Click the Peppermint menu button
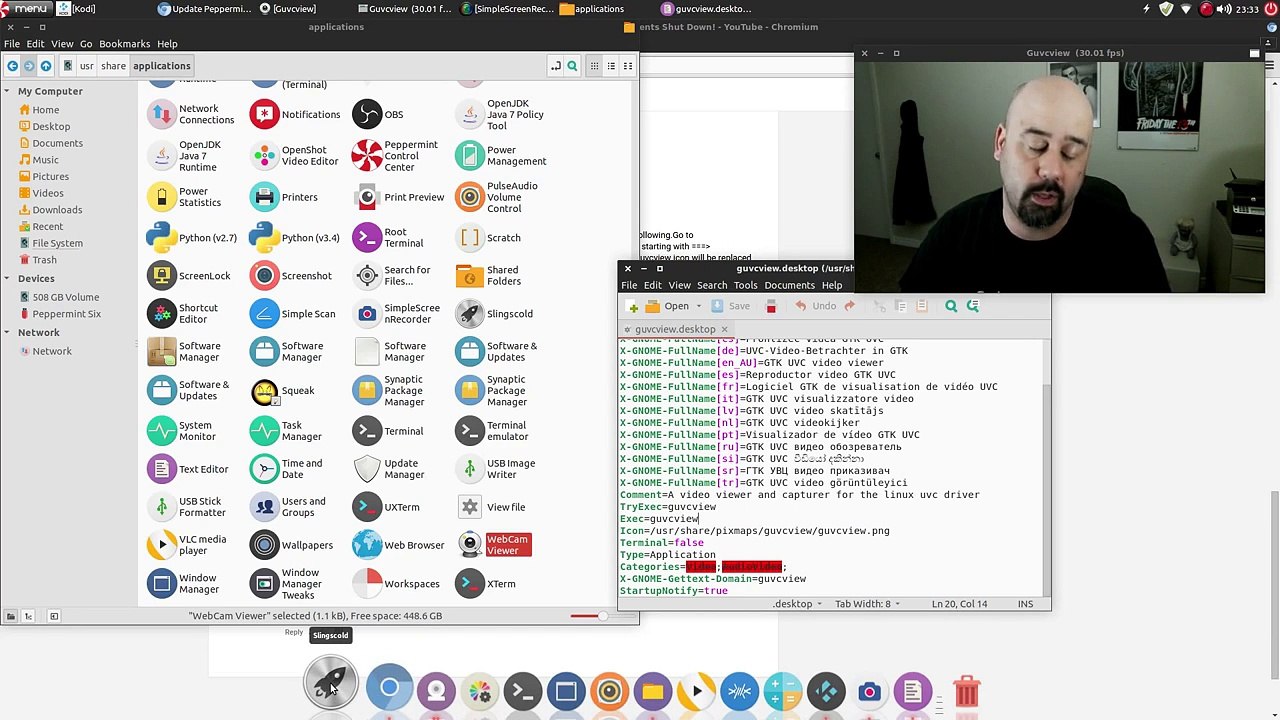The width and height of the screenshot is (1280, 720). pyautogui.click(x=24, y=9)
